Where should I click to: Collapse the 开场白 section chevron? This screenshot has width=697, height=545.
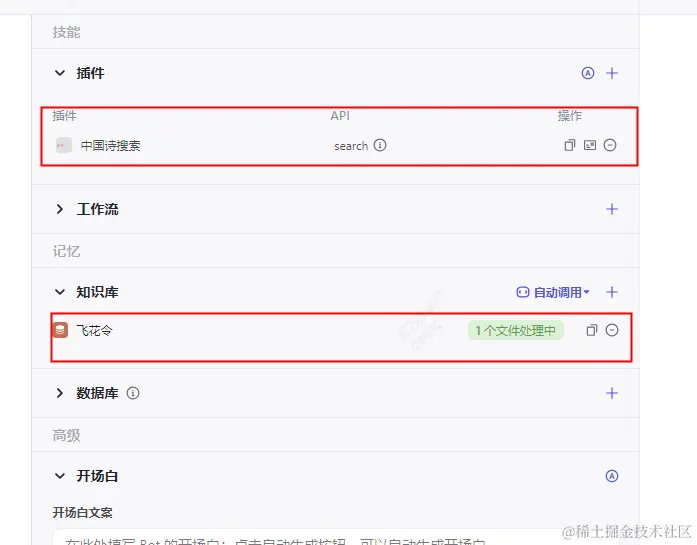(60, 476)
